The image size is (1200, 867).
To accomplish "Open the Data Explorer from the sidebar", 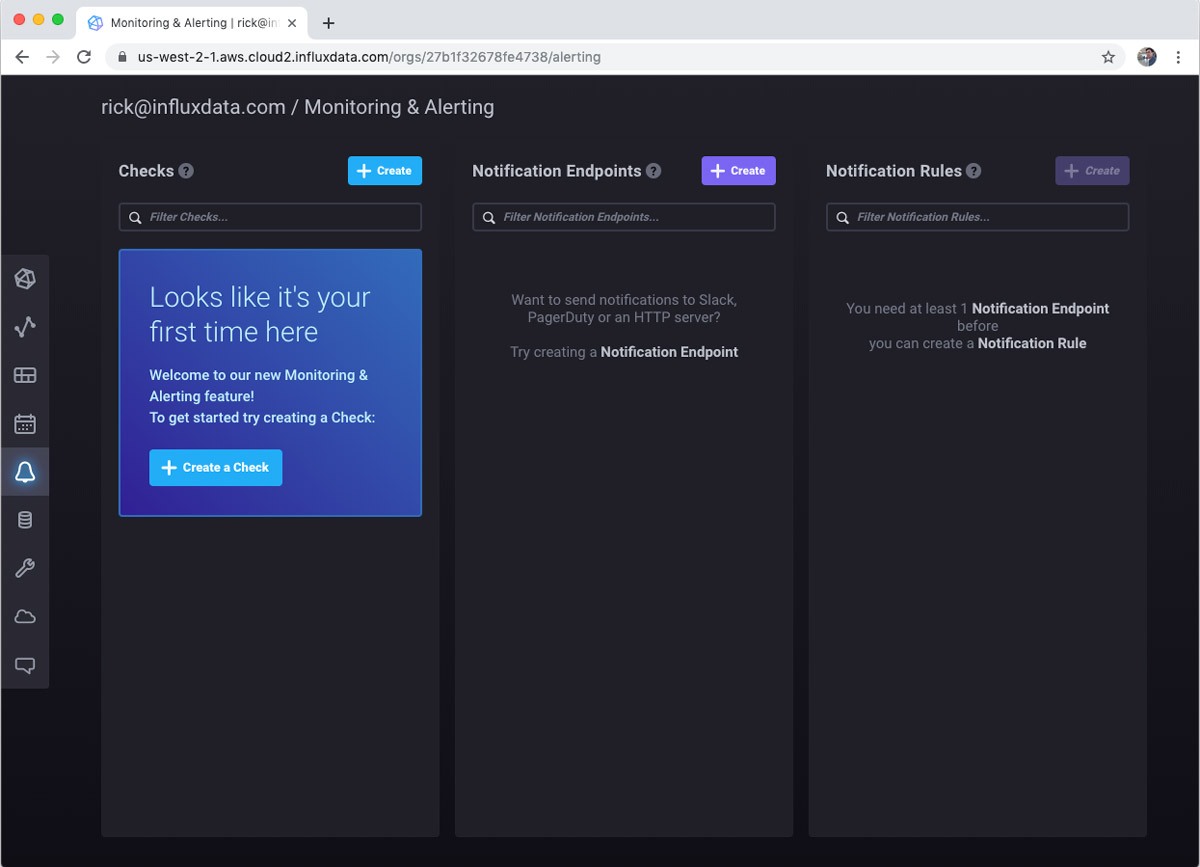I will point(25,327).
